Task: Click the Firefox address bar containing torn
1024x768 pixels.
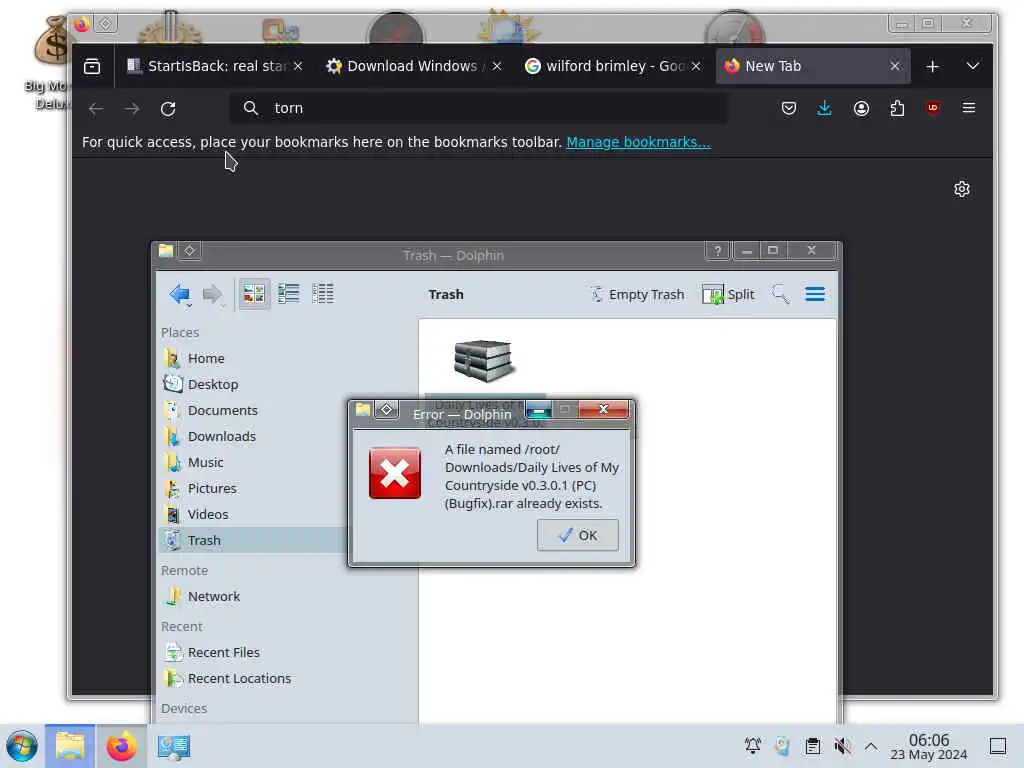Action: coord(478,108)
